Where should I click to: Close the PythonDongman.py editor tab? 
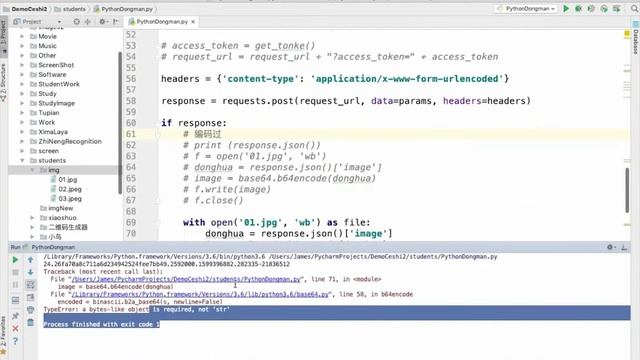[x=193, y=22]
